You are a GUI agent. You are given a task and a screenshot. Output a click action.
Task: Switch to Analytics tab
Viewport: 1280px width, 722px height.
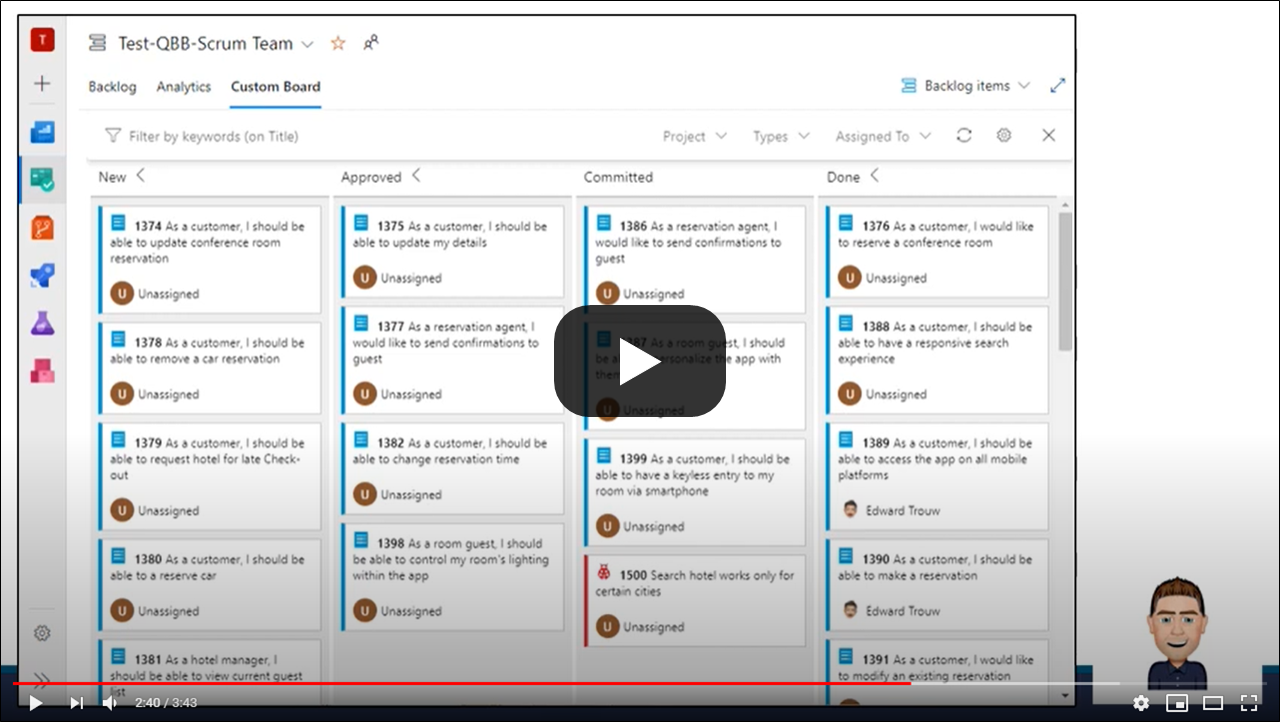coord(184,86)
